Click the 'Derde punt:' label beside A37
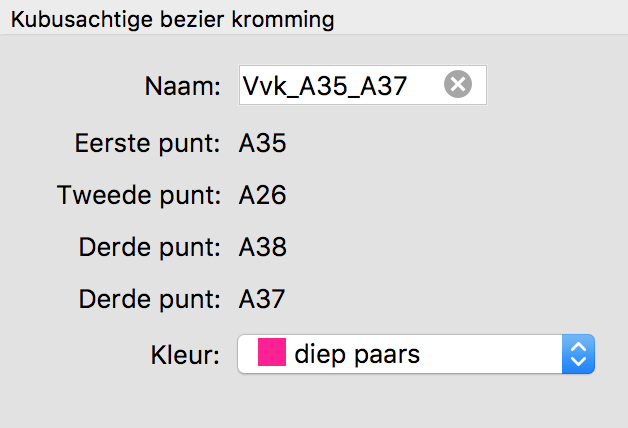628x428 pixels. pos(149,300)
